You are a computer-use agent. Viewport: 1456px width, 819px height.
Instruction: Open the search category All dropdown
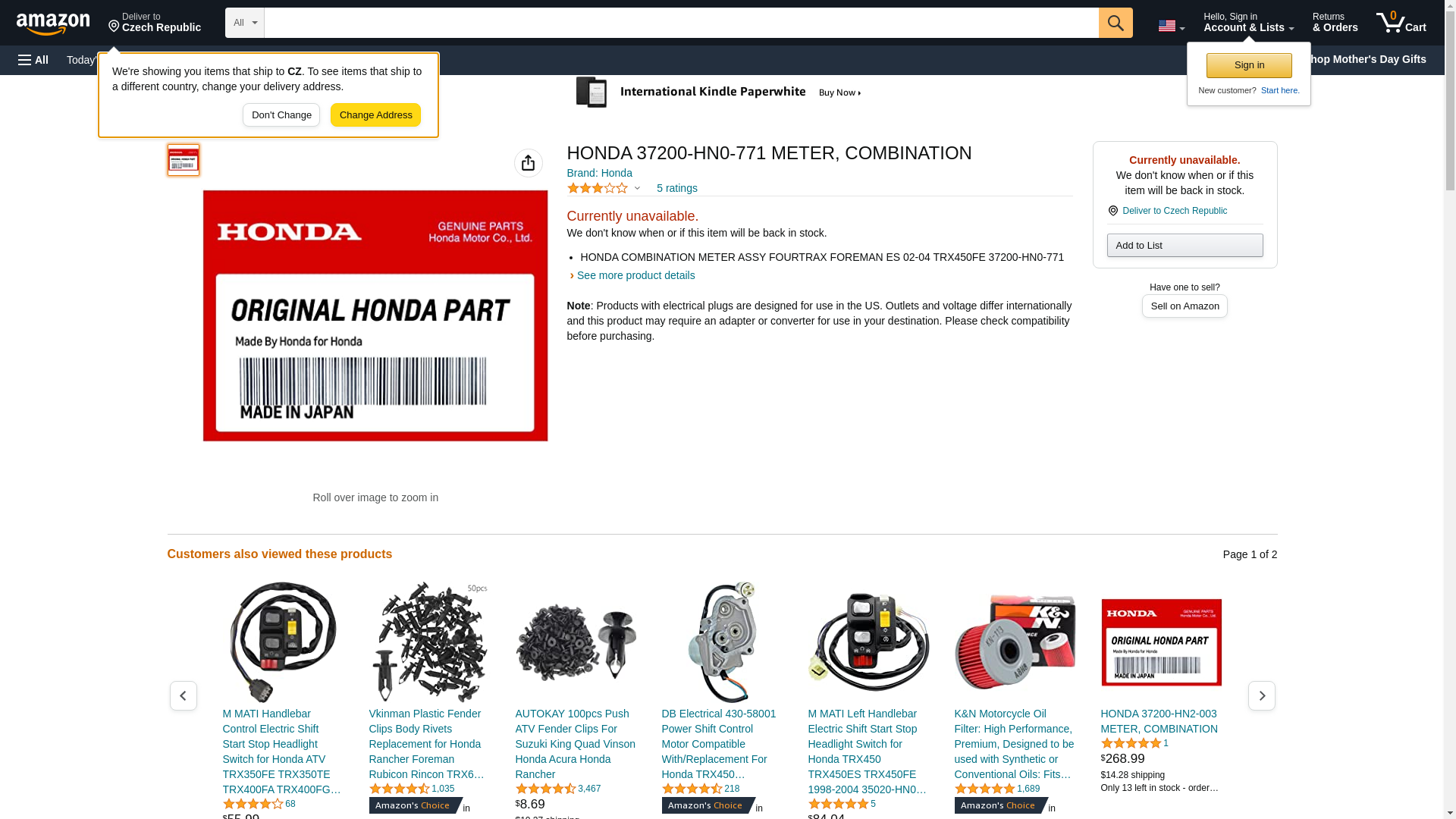click(245, 23)
